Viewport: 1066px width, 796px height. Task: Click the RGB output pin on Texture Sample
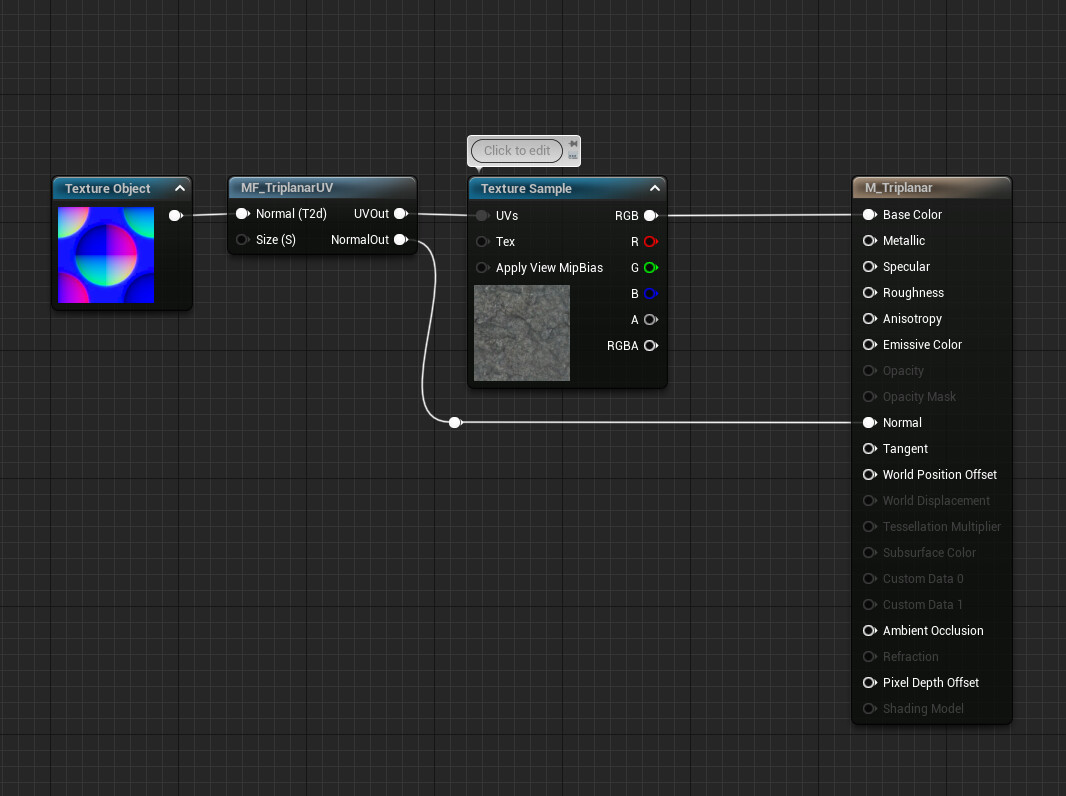click(650, 215)
